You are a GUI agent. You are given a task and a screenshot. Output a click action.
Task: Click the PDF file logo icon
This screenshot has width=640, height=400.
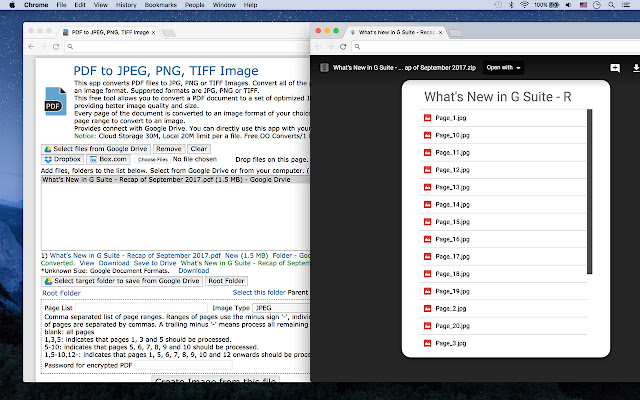(x=56, y=101)
